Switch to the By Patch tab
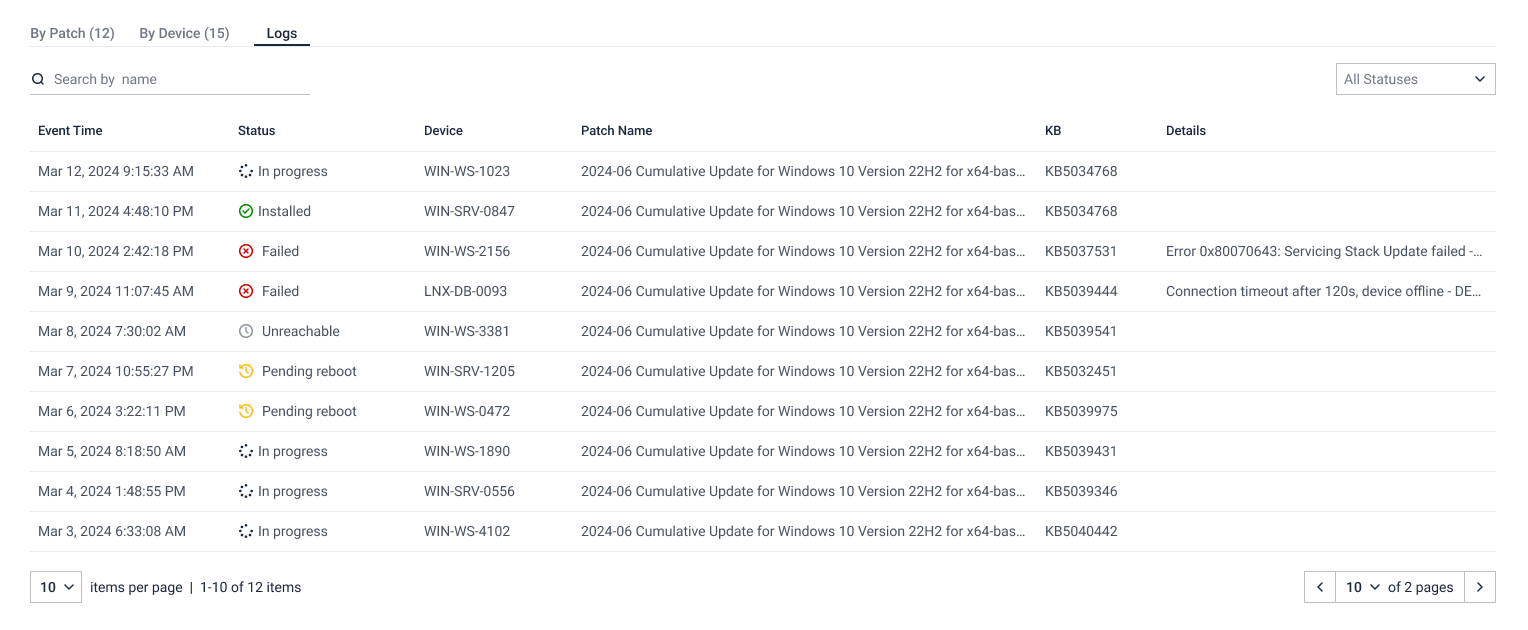 click(72, 33)
